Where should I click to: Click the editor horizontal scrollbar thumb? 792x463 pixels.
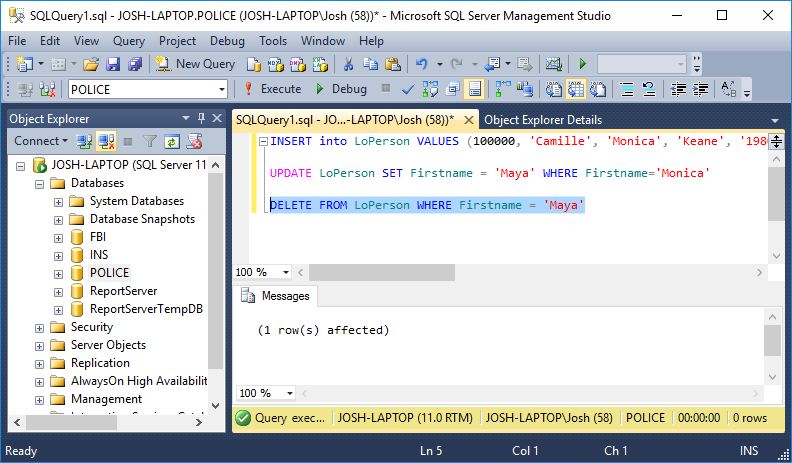(382, 273)
